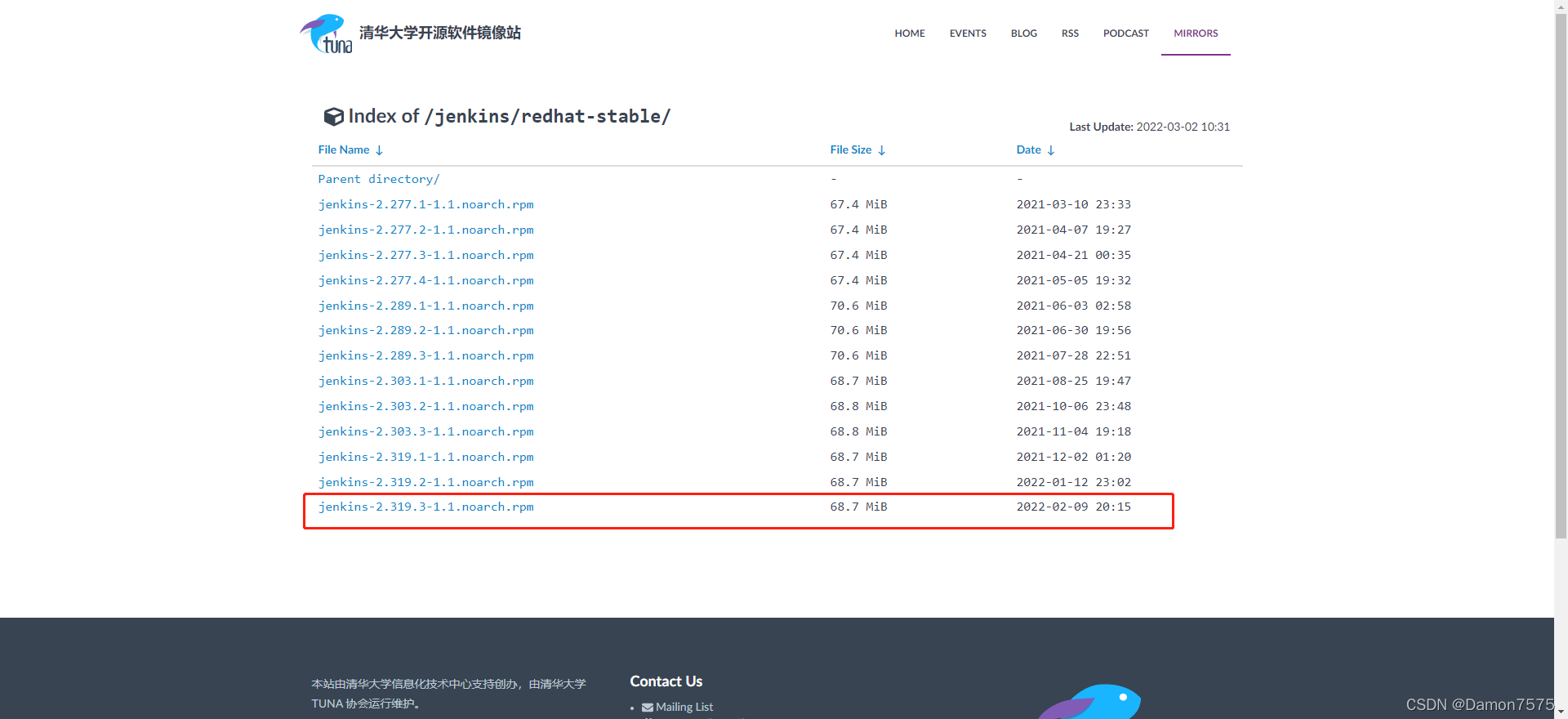Sort by Date column header
Image resolution: width=1568 pixels, height=719 pixels.
point(1029,150)
